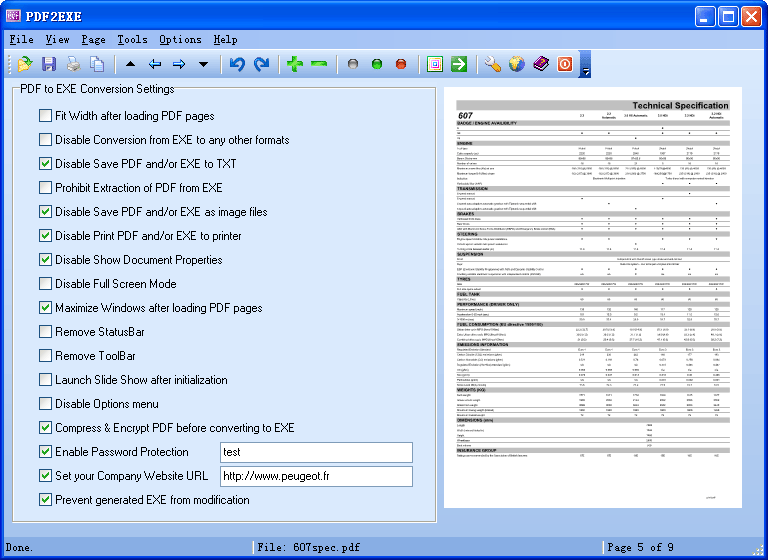Go to next page with right arrow
The image size is (768, 560).
(179, 64)
